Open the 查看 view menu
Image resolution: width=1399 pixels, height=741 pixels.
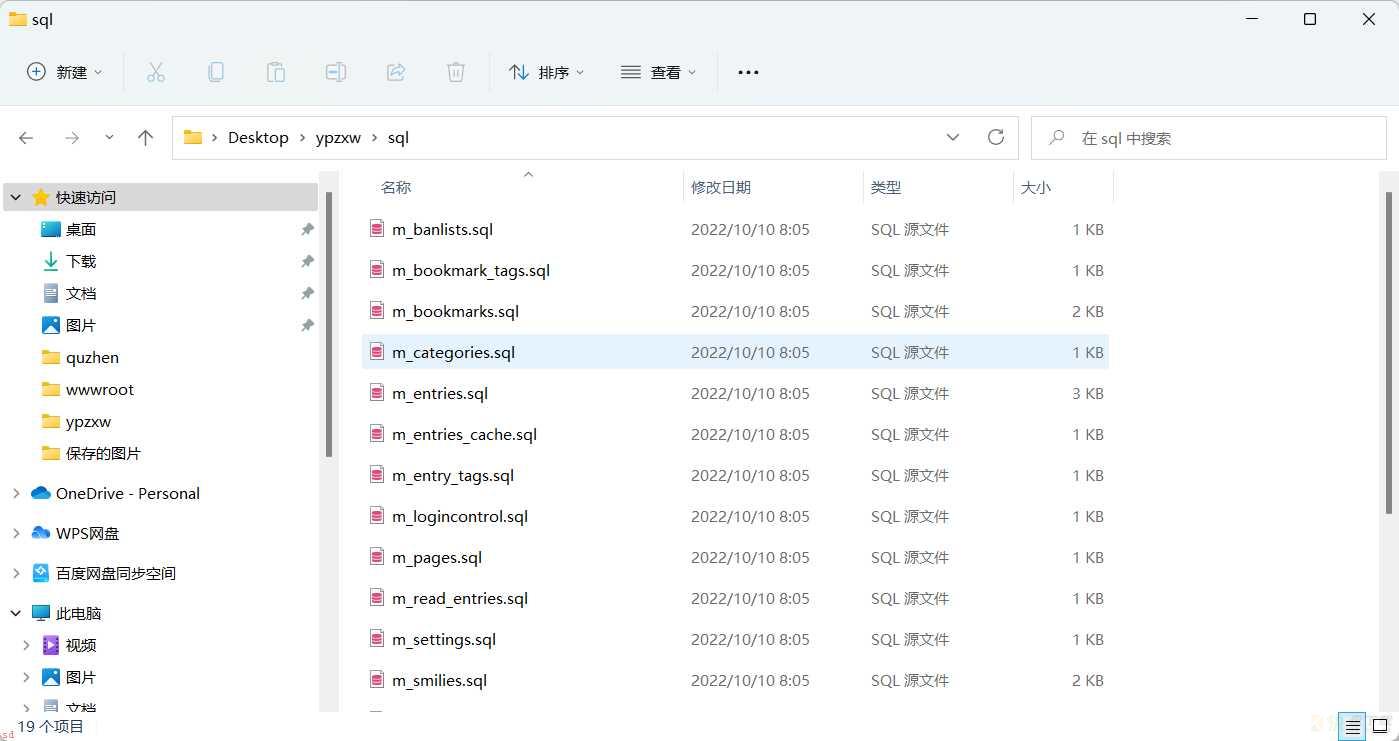click(x=658, y=72)
